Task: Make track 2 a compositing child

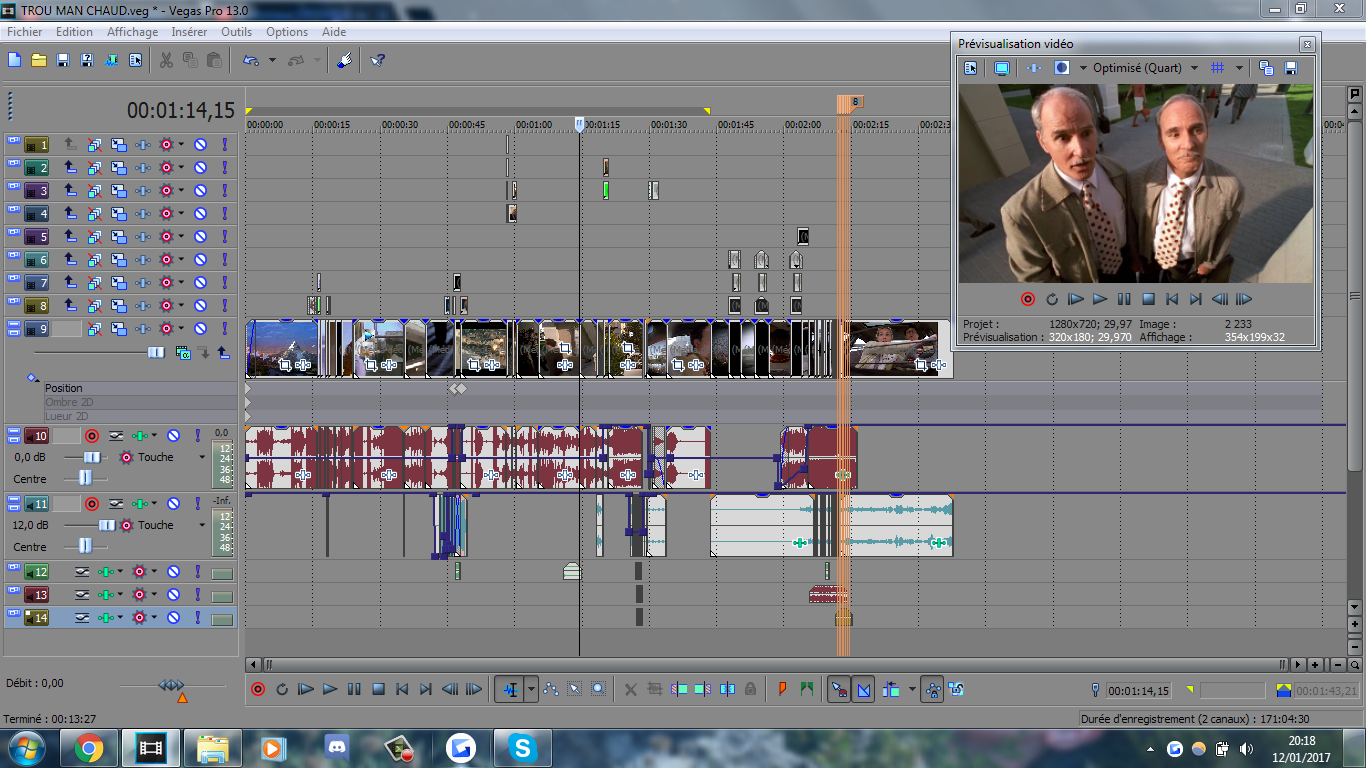Action: [71, 168]
